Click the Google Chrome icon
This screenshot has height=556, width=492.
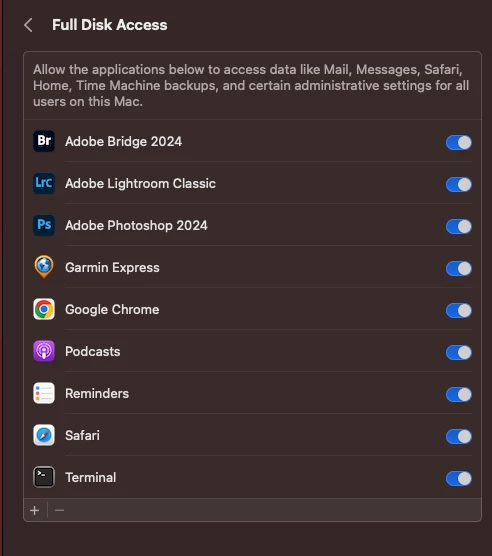[x=44, y=309]
